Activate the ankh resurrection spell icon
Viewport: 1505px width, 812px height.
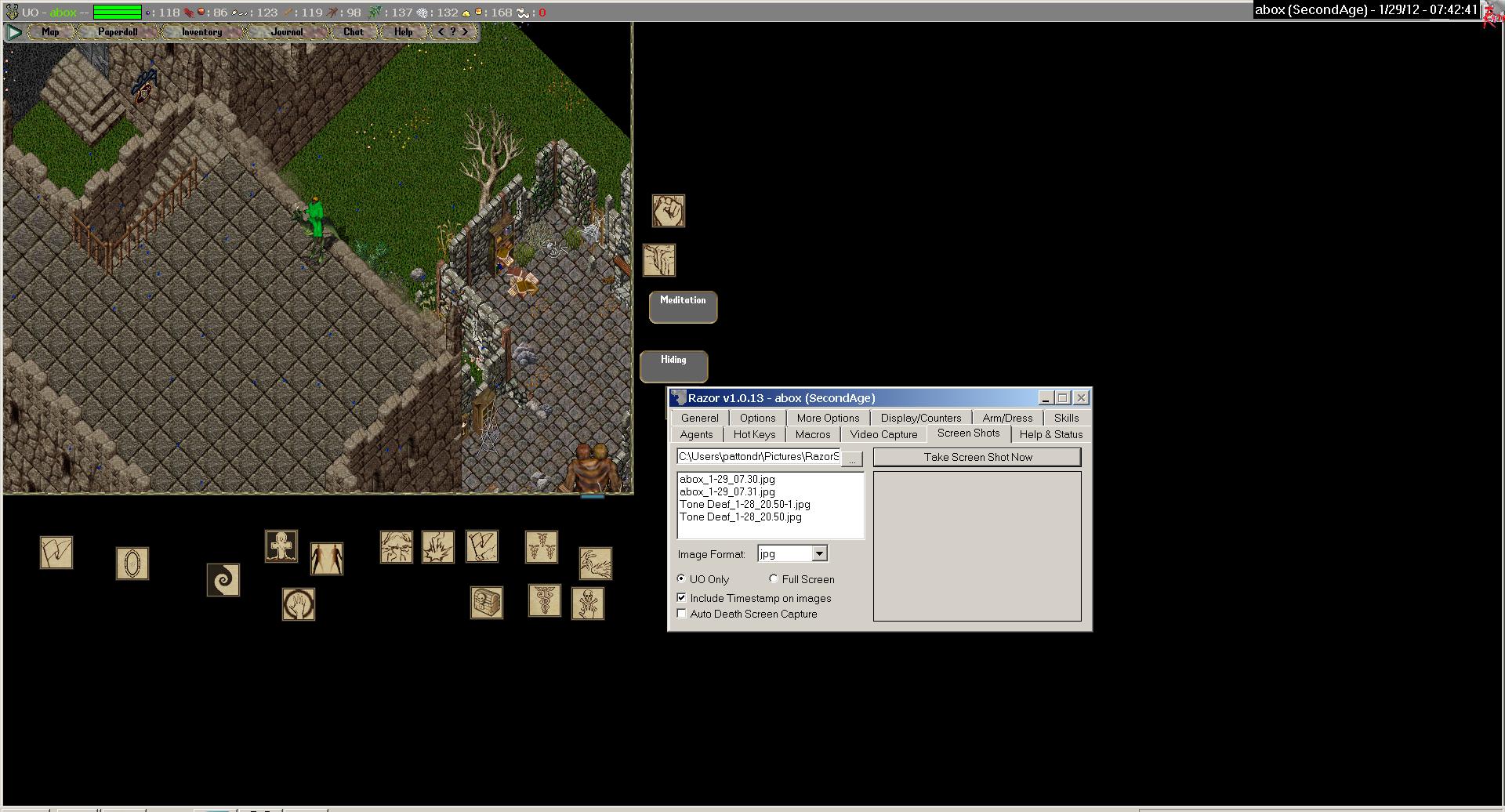click(281, 546)
